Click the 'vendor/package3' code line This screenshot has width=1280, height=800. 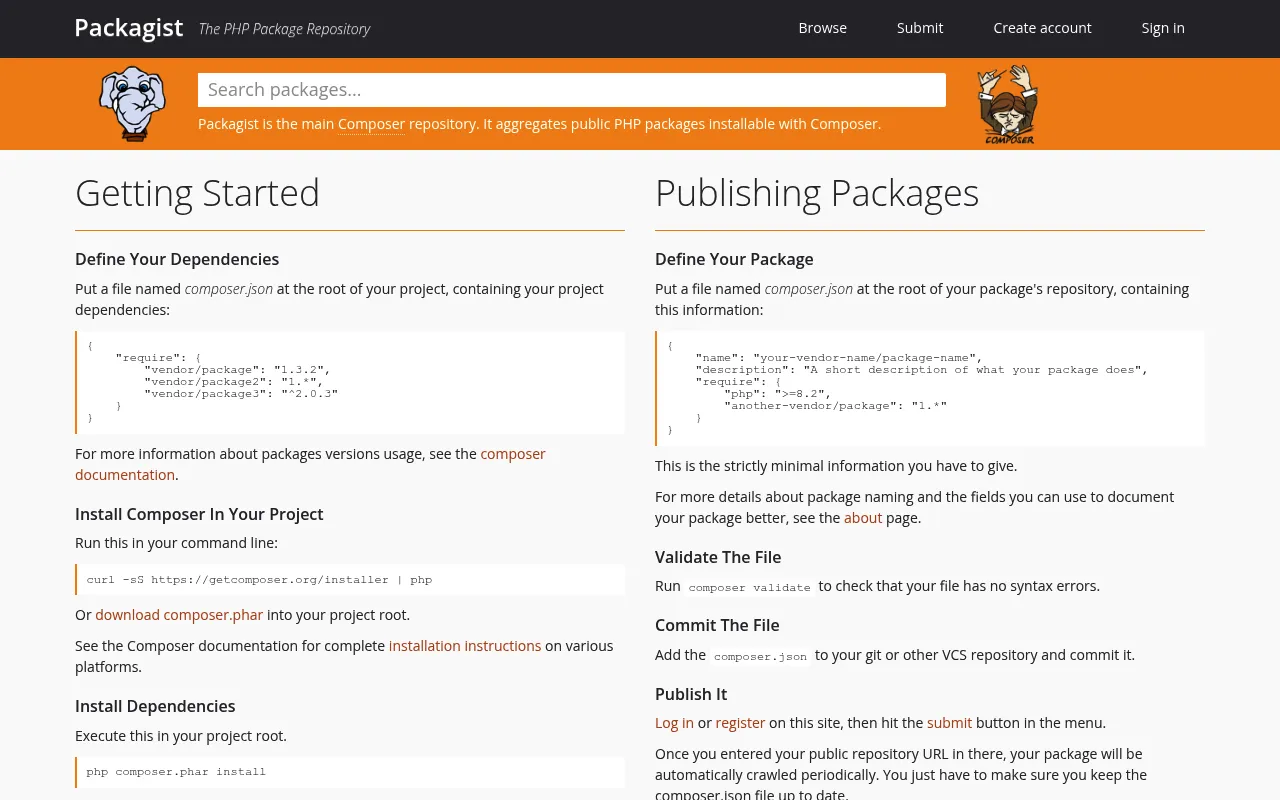241,393
